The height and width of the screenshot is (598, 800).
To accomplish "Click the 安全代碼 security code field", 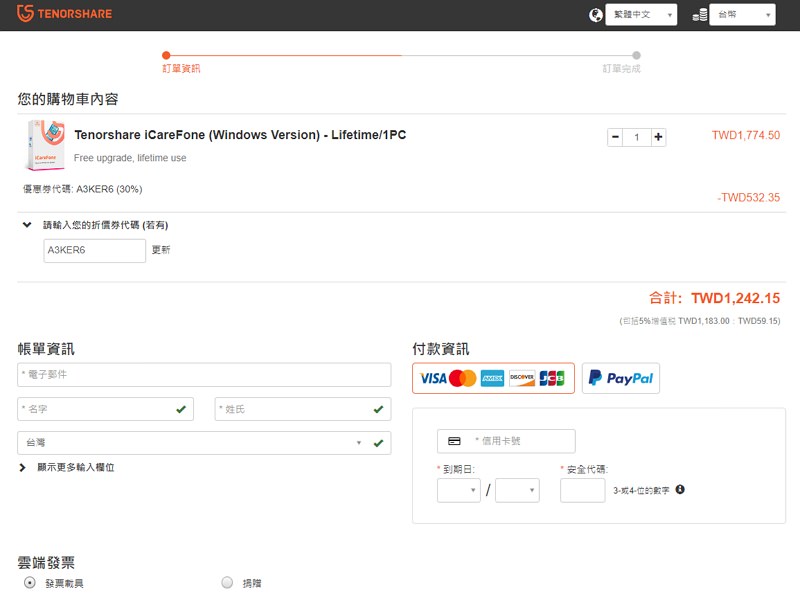I will coord(583,490).
